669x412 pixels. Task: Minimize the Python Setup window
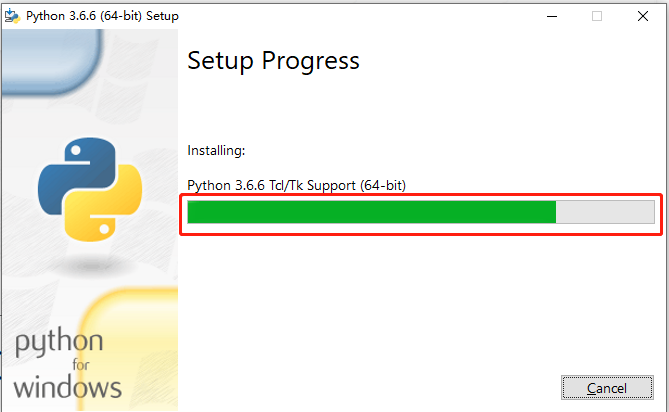point(551,16)
